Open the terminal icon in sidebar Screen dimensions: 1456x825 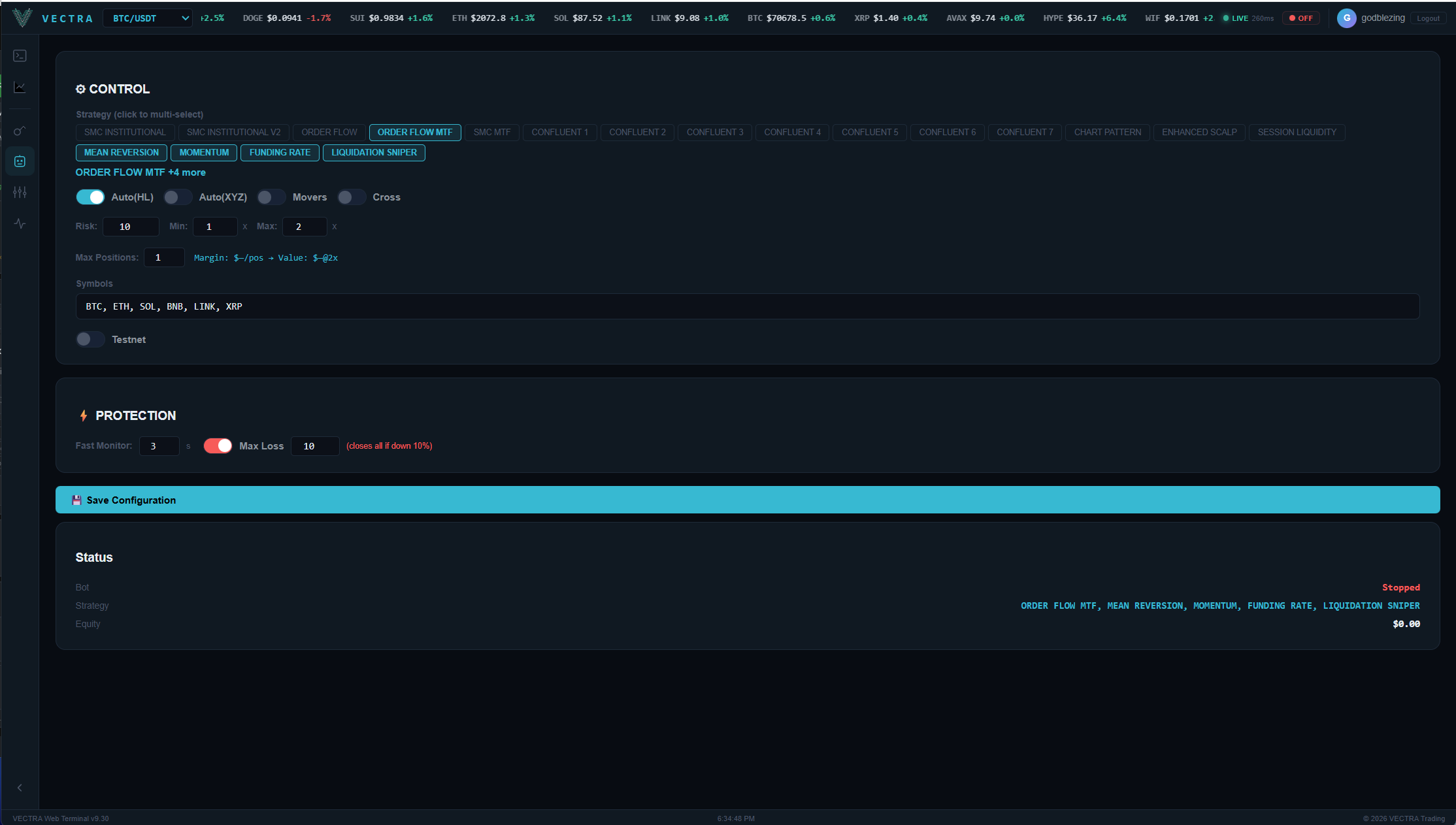click(x=20, y=56)
